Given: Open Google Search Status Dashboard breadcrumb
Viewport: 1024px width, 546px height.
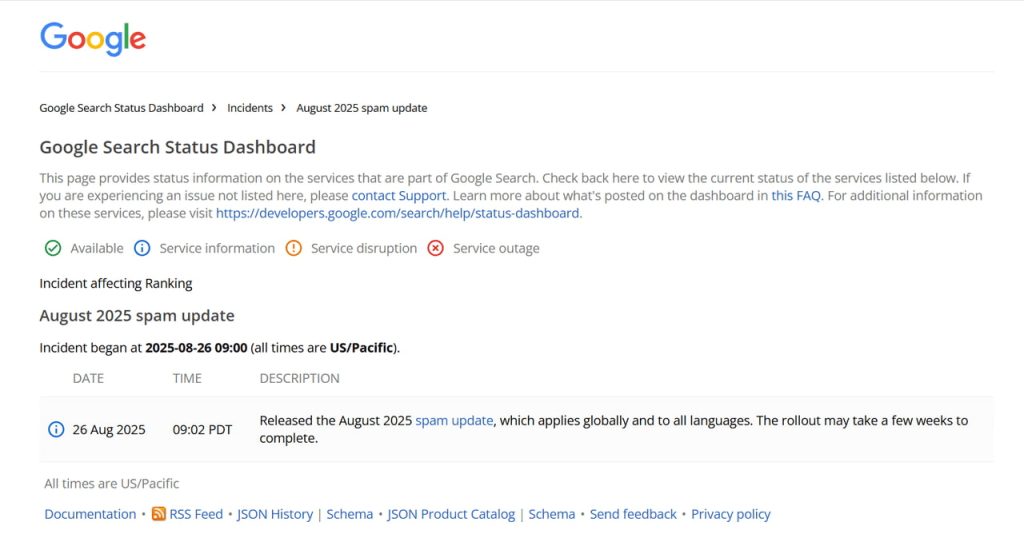Looking at the screenshot, I should [121, 108].
